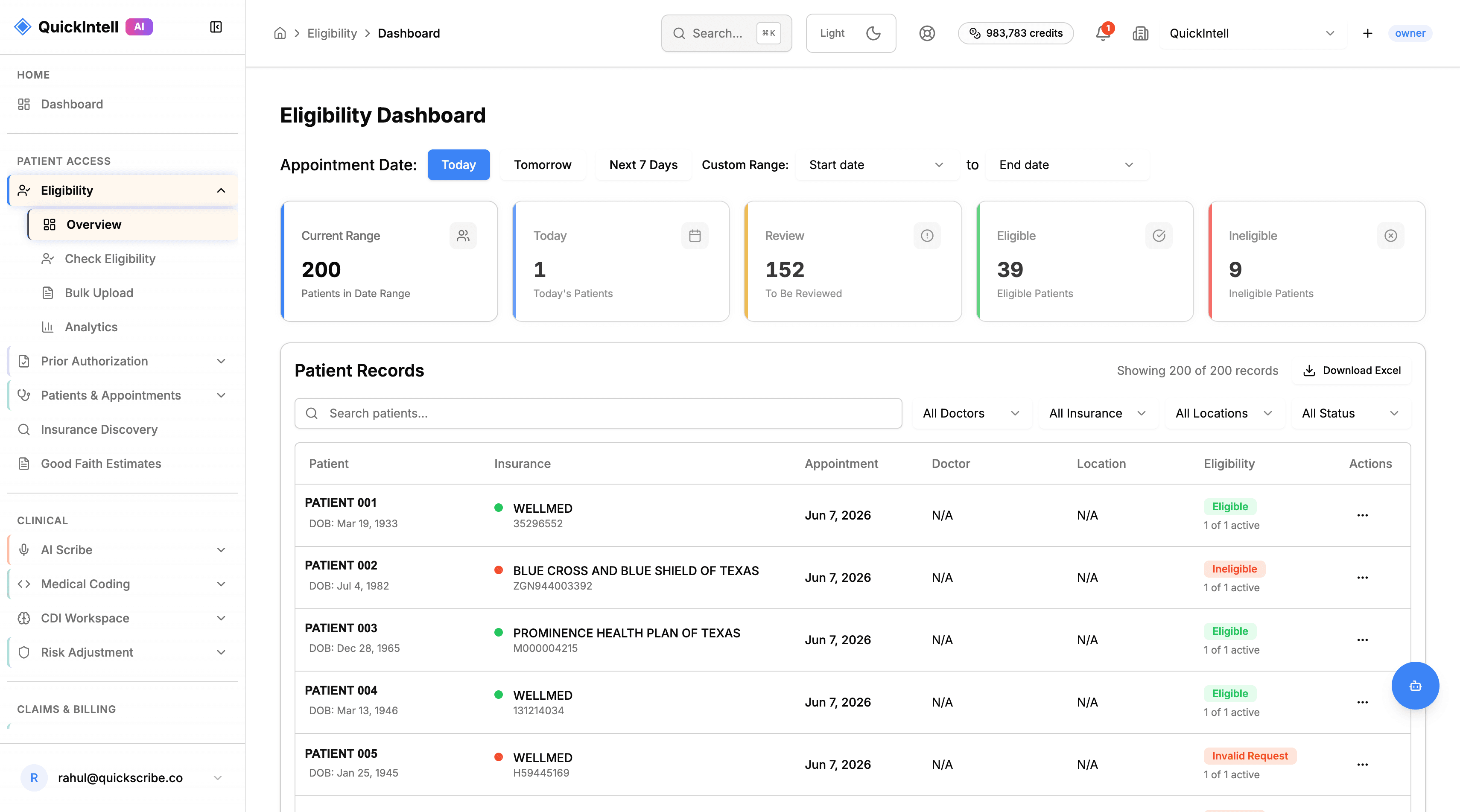Click Appointment column header
Image resolution: width=1460 pixels, height=812 pixels.
[841, 464]
